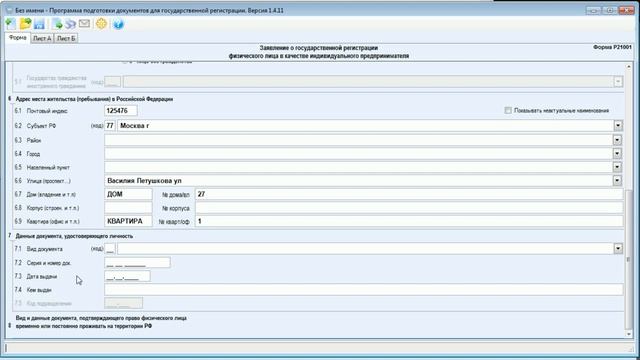This screenshot has width=640, height=360.
Task: Expand the Вид документа dropdown arrow
Action: pos(618,248)
